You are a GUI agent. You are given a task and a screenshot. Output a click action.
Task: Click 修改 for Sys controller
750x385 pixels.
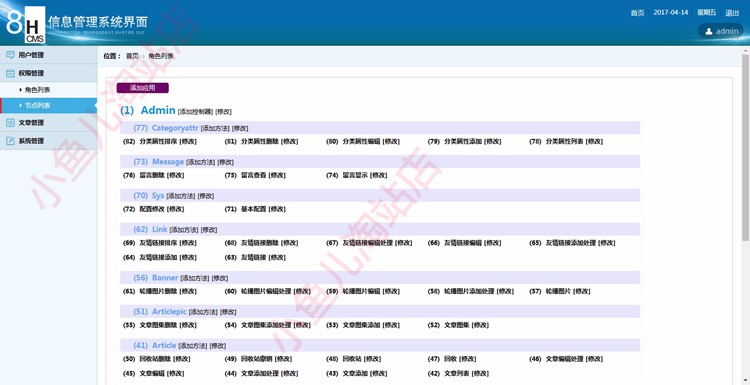(206, 196)
